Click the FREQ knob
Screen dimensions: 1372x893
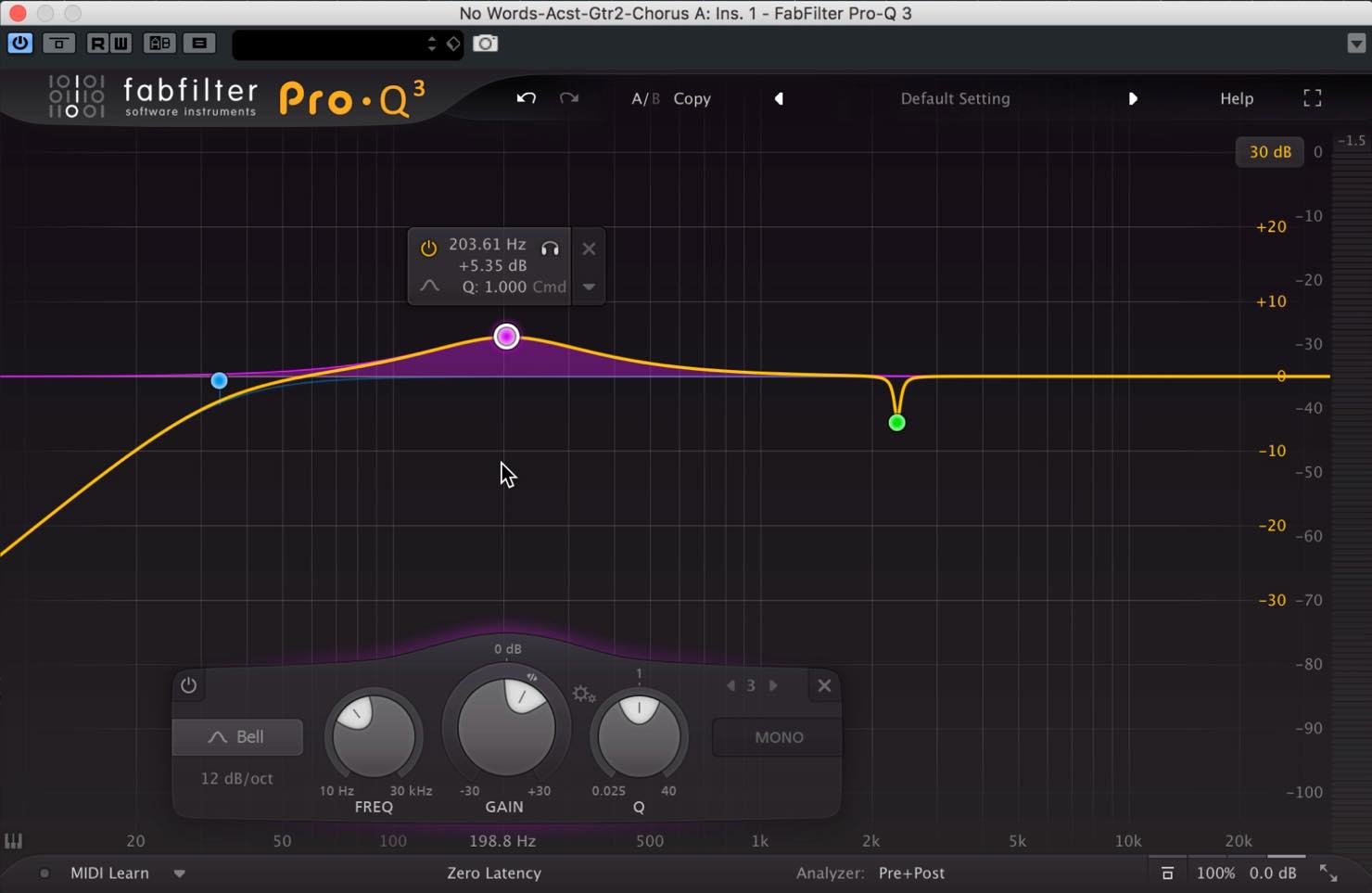coord(374,736)
